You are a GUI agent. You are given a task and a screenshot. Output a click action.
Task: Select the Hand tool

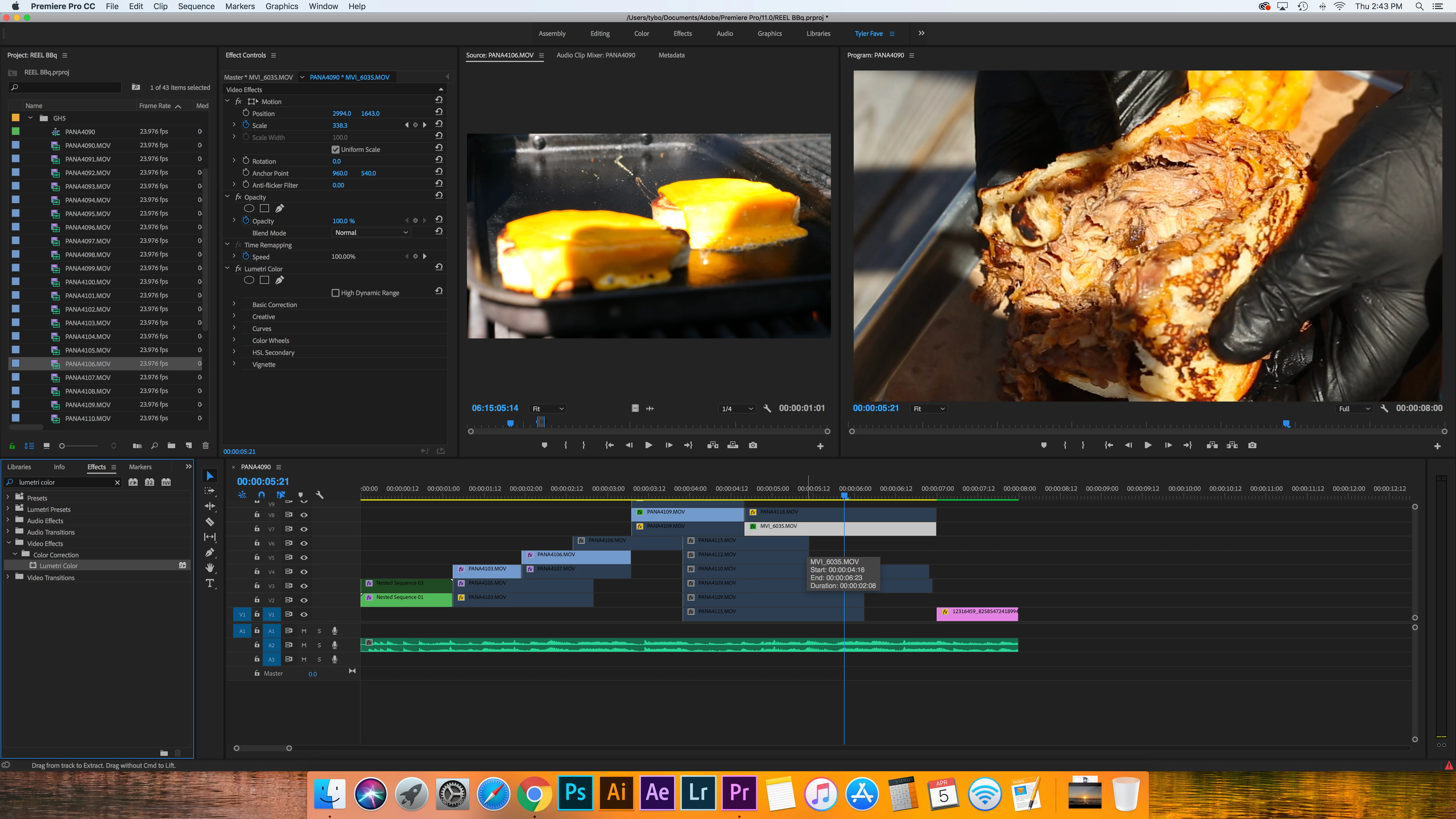pyautogui.click(x=210, y=568)
